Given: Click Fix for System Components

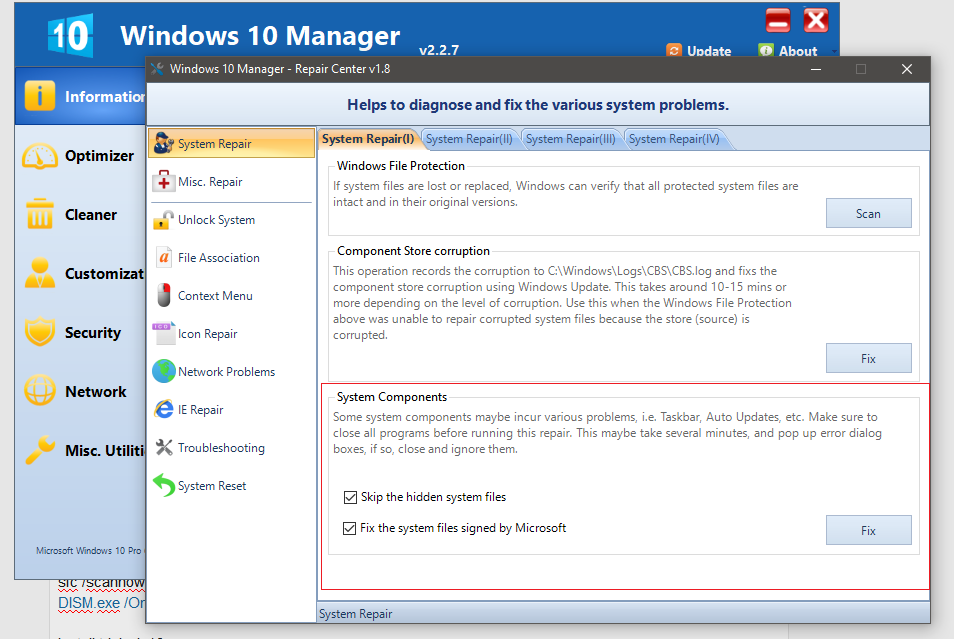Looking at the screenshot, I should click(x=868, y=530).
